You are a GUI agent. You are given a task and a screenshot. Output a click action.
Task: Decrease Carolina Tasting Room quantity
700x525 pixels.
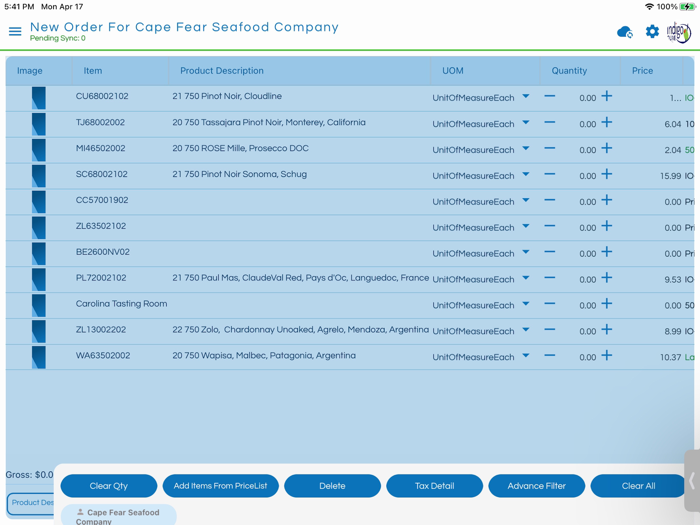[x=550, y=303]
